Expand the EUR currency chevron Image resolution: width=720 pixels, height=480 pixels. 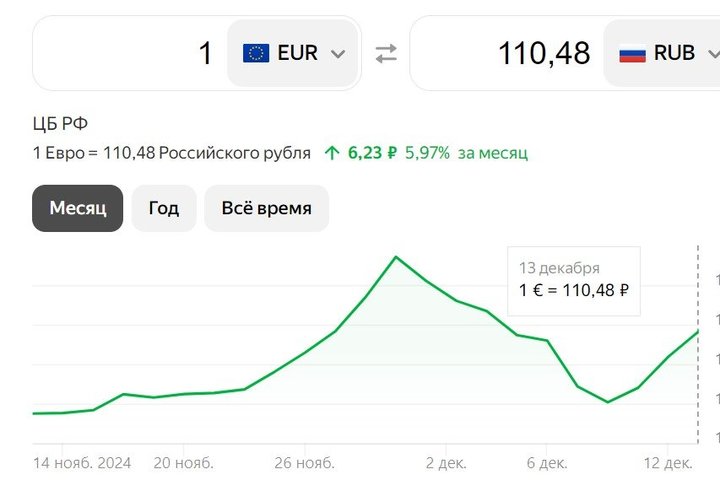pyautogui.click(x=338, y=54)
